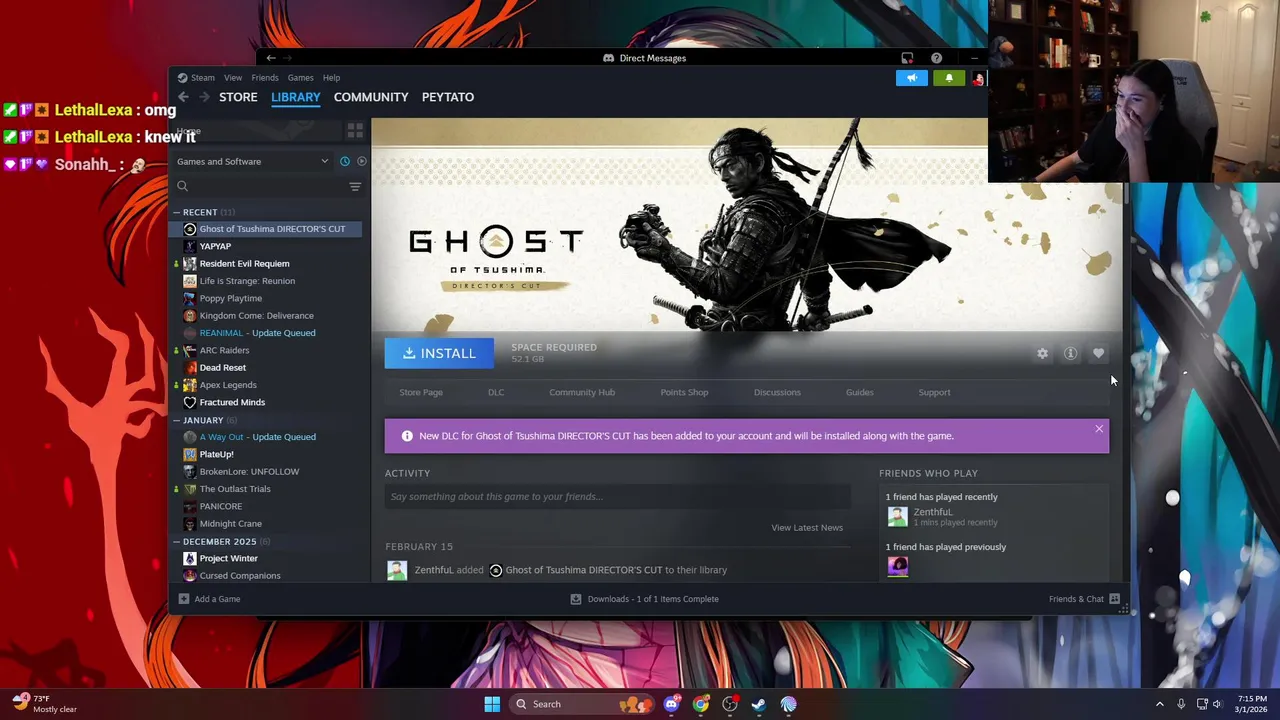Screen dimensions: 1280x720
Task: Open Steam from the taskbar
Action: pyautogui.click(x=759, y=704)
